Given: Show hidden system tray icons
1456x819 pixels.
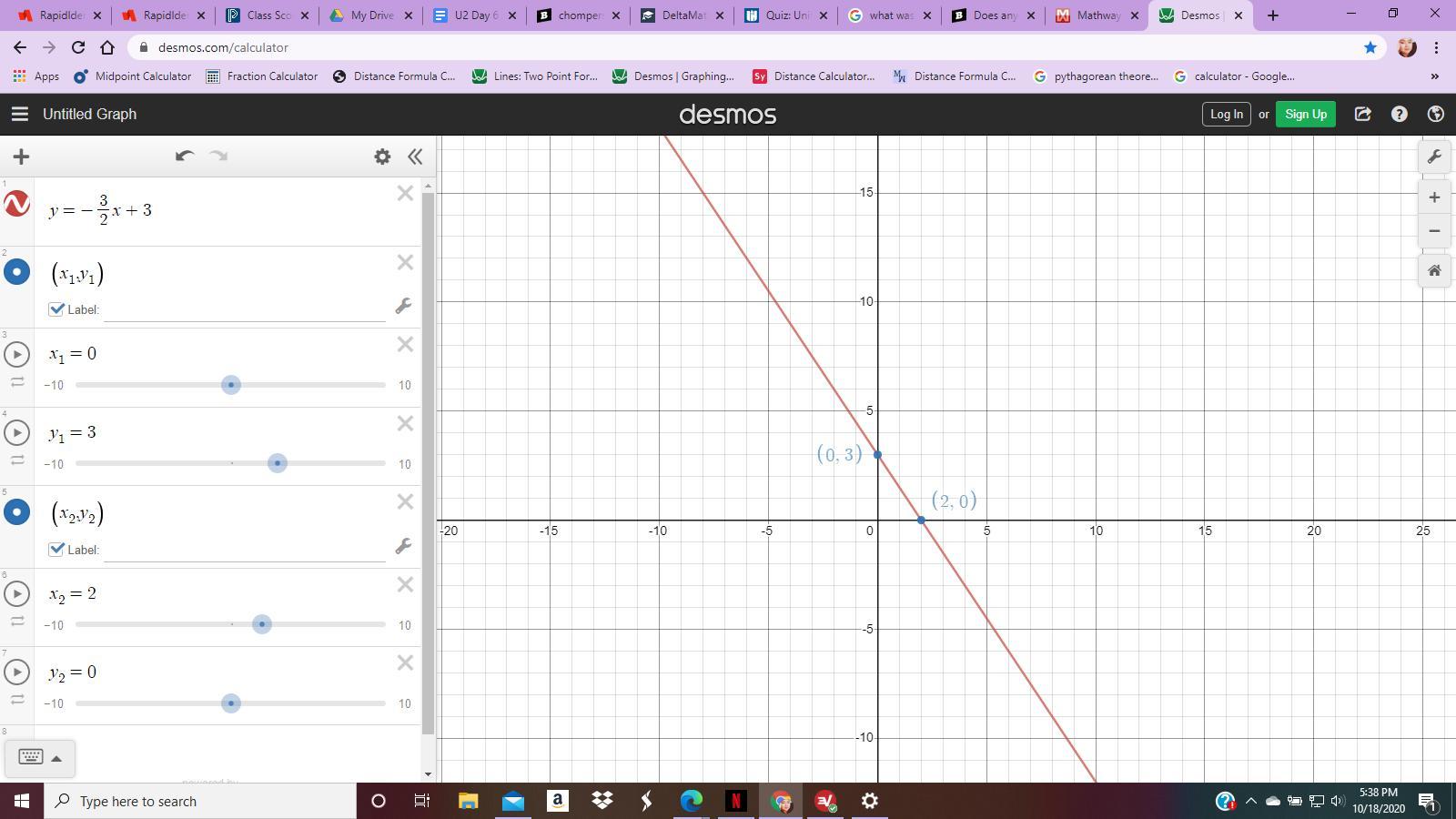Looking at the screenshot, I should click(1250, 802).
